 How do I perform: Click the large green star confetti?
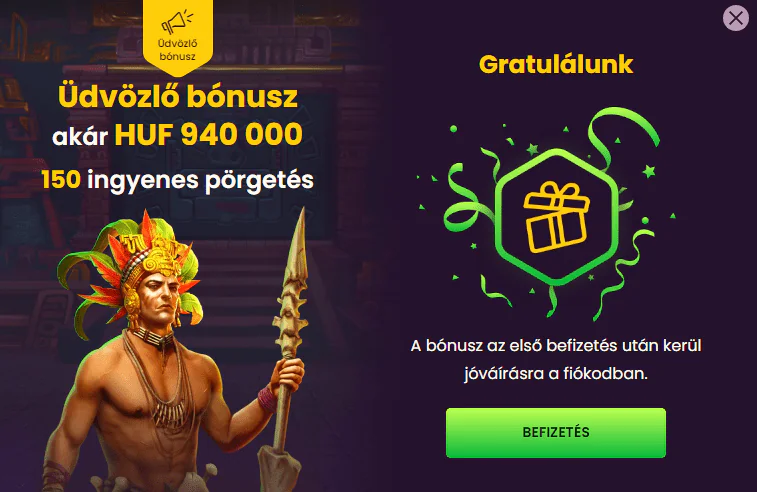pyautogui.click(x=648, y=170)
